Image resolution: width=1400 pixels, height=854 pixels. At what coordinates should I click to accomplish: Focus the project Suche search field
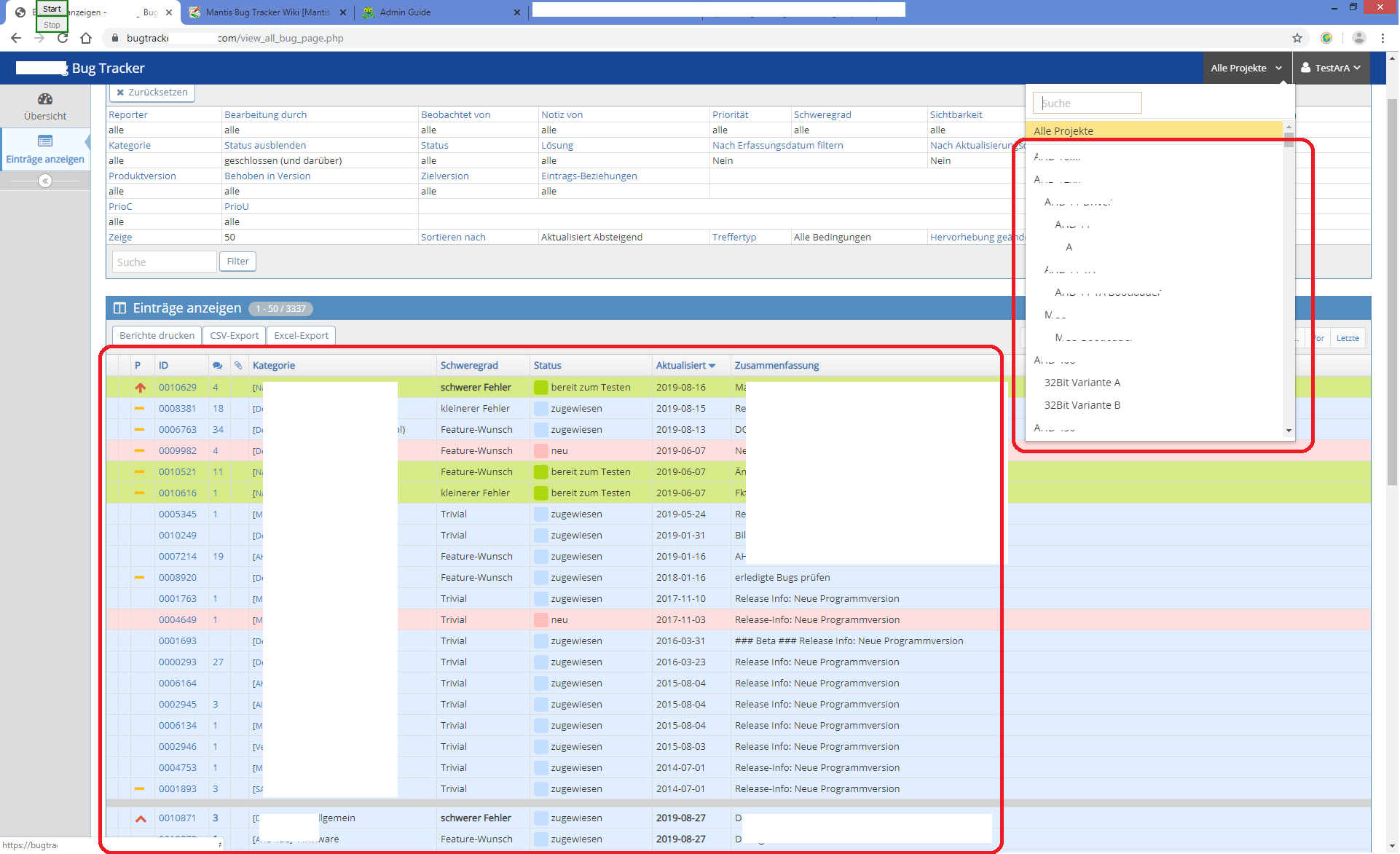tap(1087, 103)
